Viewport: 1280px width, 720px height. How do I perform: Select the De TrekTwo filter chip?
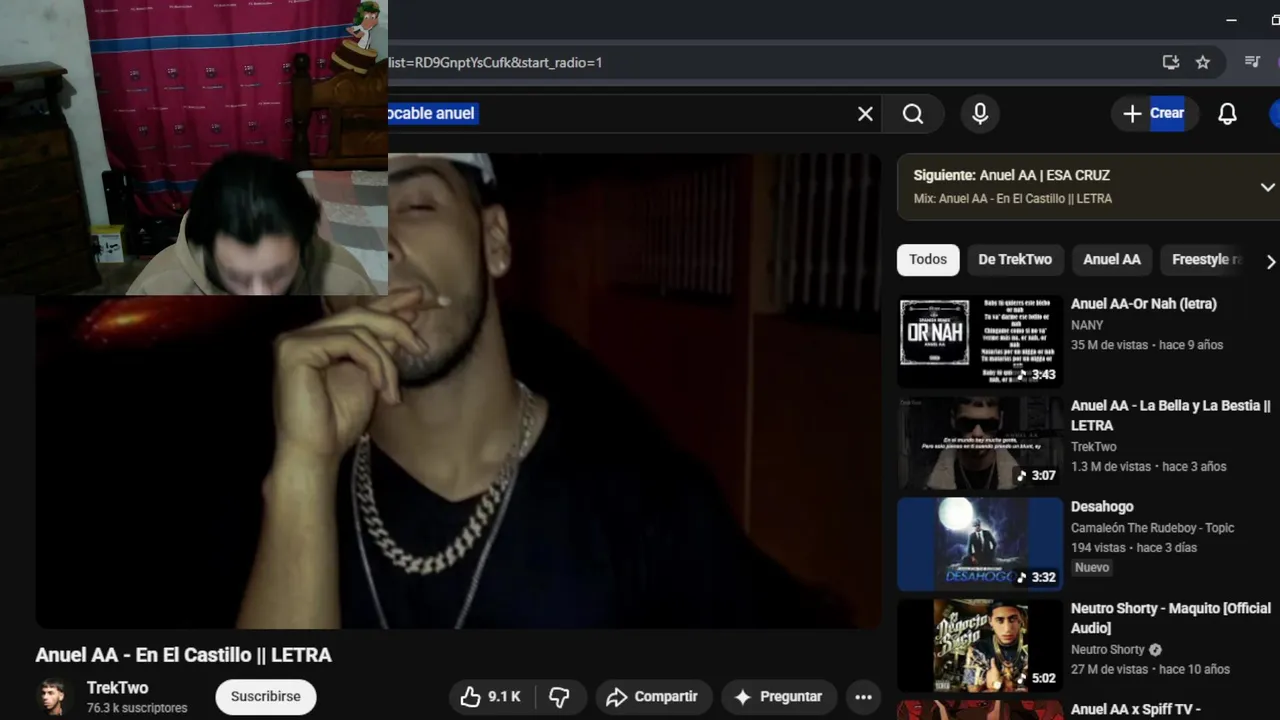(1015, 260)
